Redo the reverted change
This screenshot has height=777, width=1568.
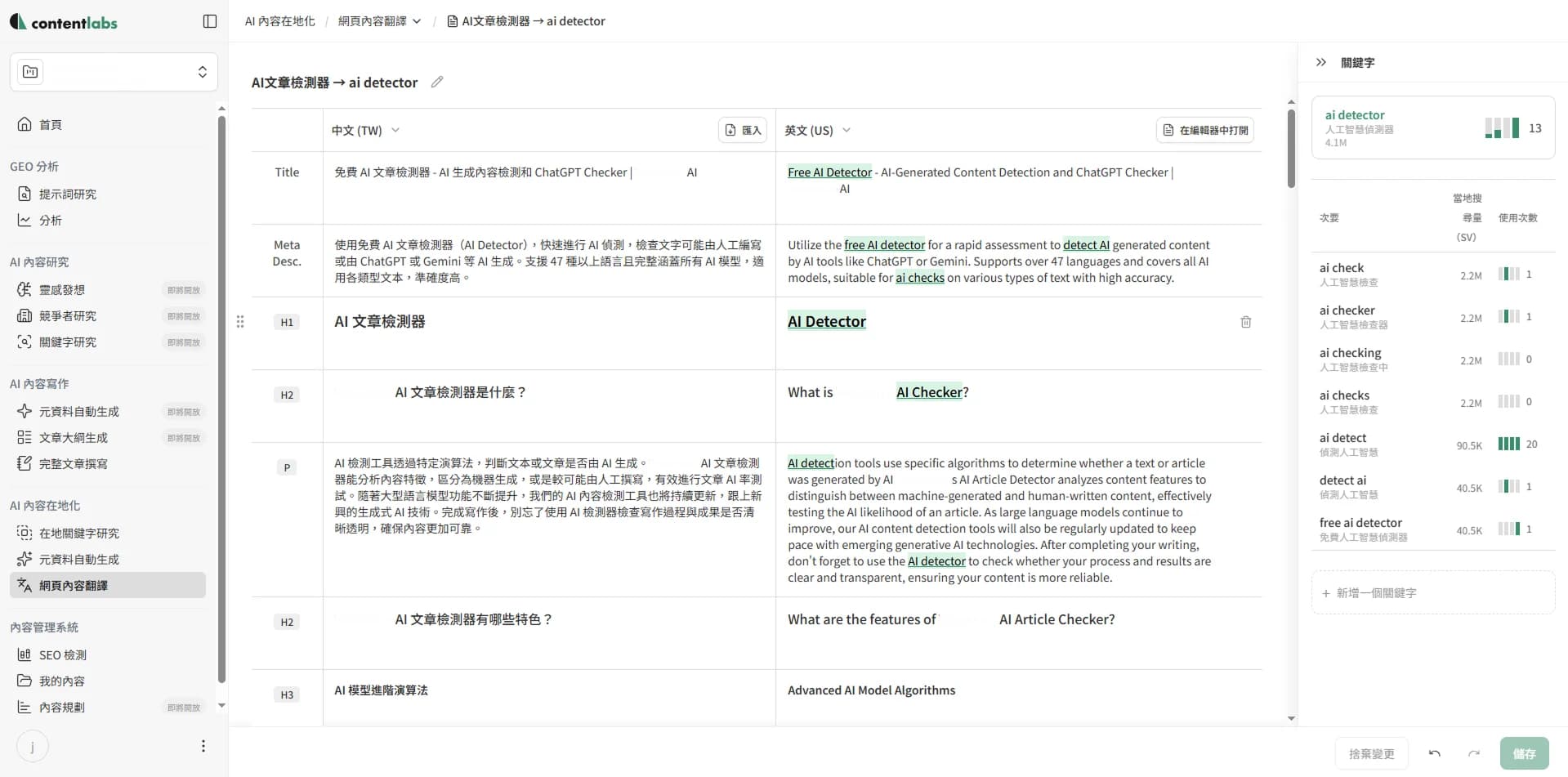tap(1473, 753)
